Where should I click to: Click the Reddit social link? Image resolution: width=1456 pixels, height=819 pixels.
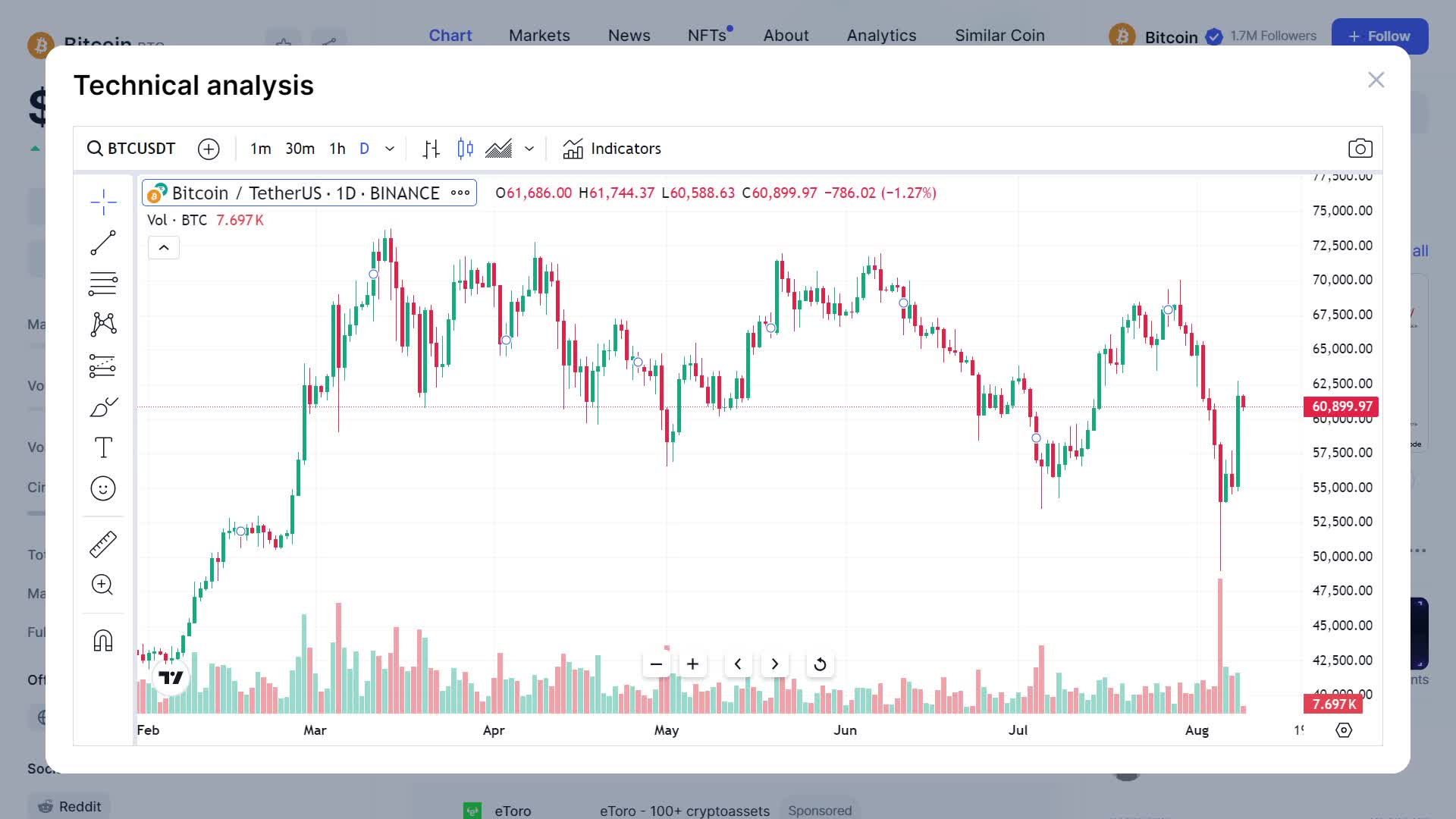click(x=69, y=806)
